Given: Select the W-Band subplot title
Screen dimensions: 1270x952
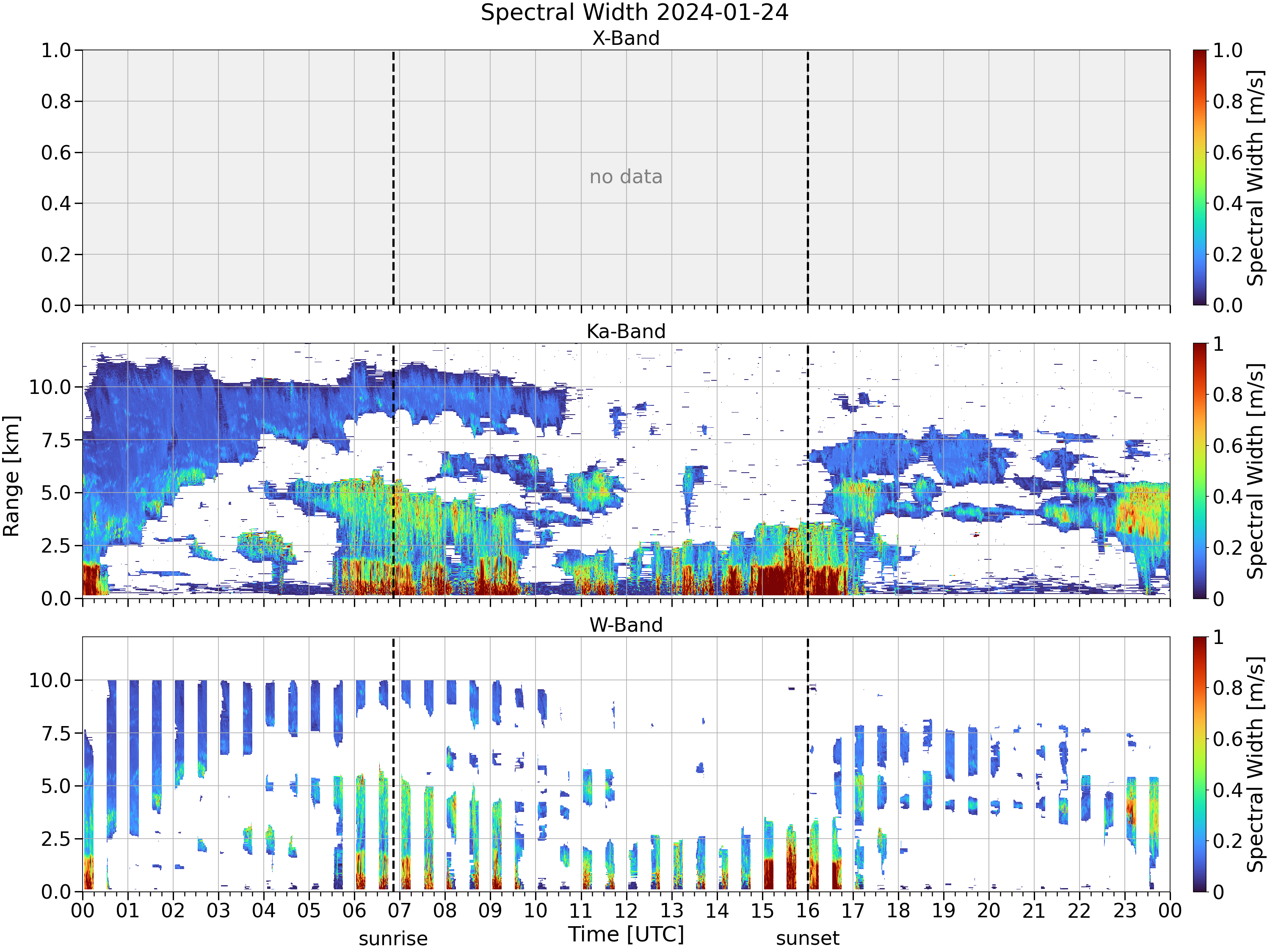Looking at the screenshot, I should pos(626,625).
